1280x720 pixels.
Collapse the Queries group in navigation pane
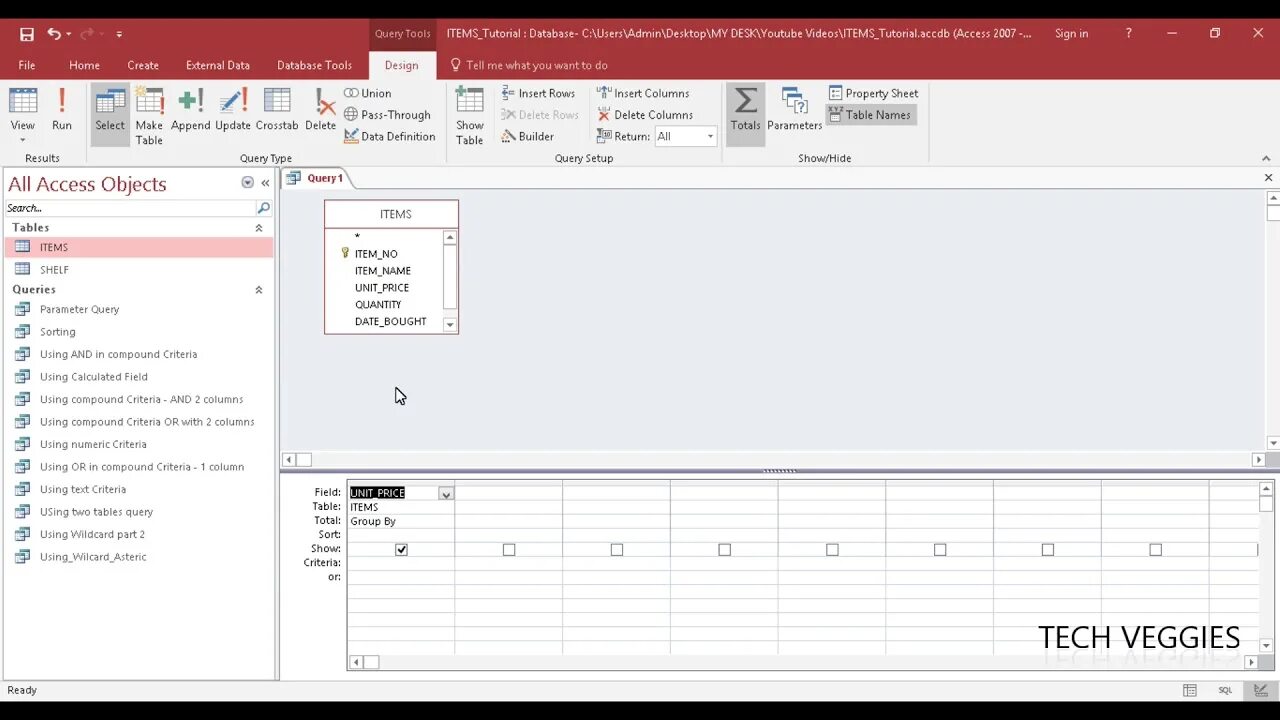[259, 290]
